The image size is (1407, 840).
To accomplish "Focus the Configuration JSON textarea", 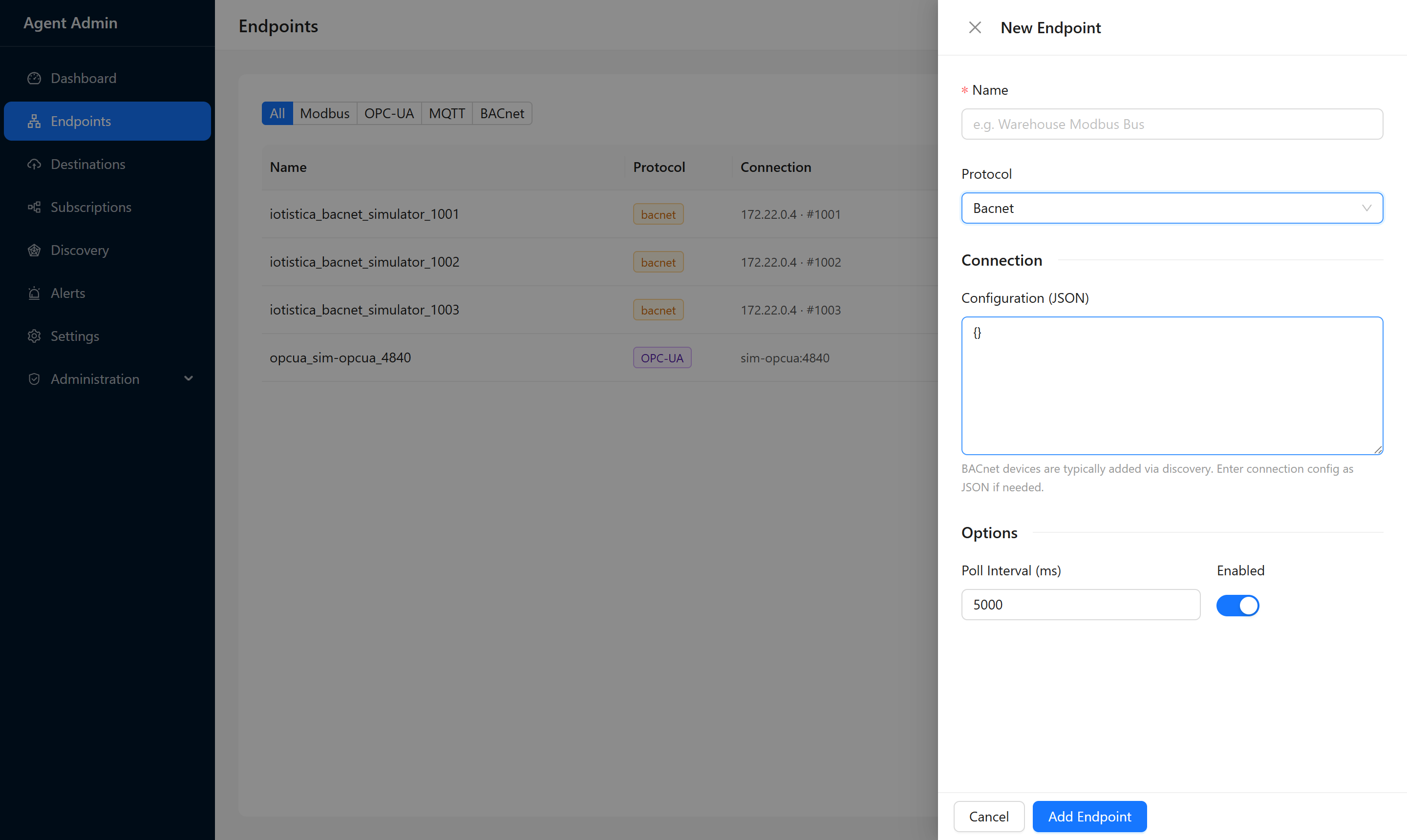I will coord(1172,385).
